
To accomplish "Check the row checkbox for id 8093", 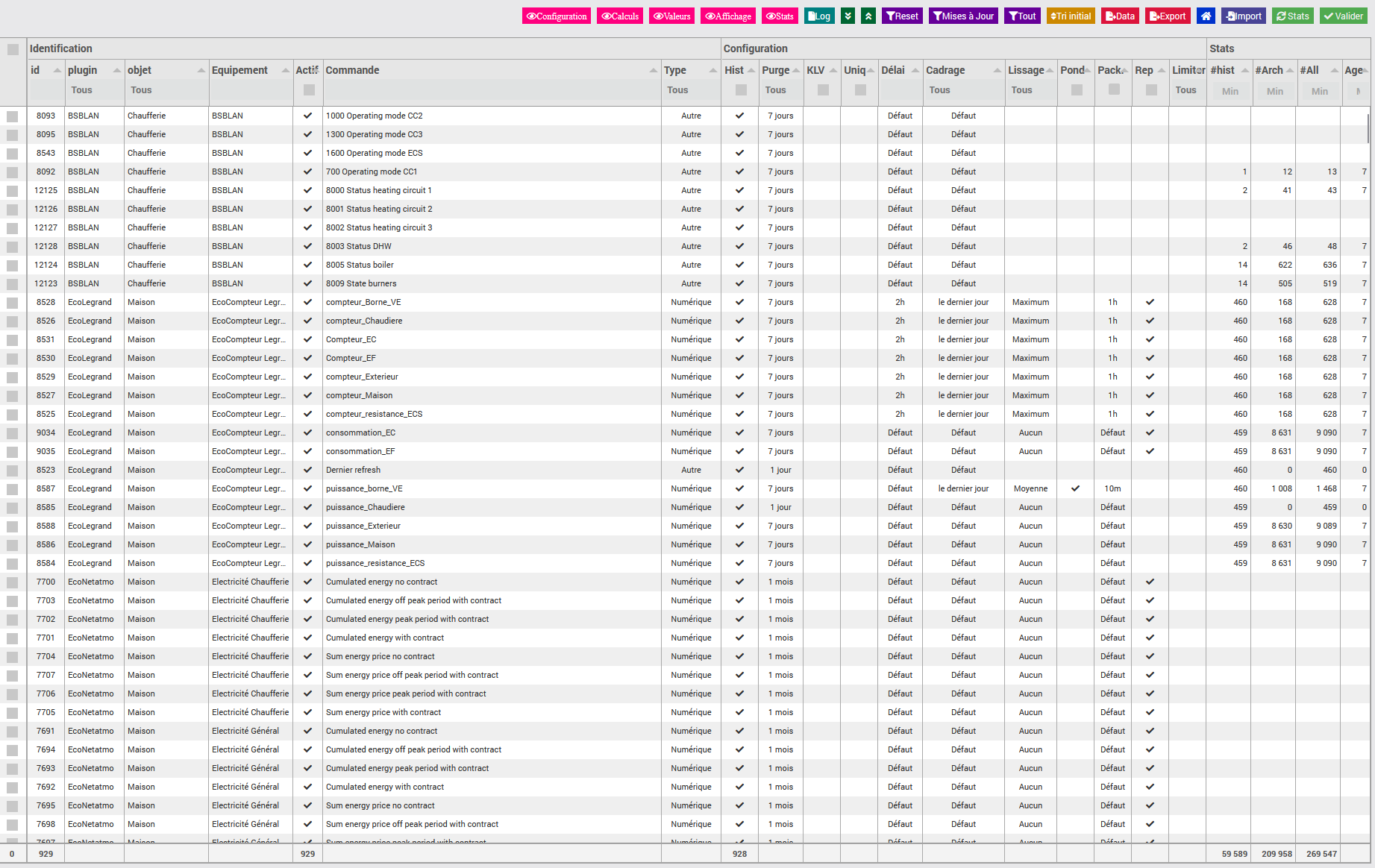I will pyautogui.click(x=13, y=116).
